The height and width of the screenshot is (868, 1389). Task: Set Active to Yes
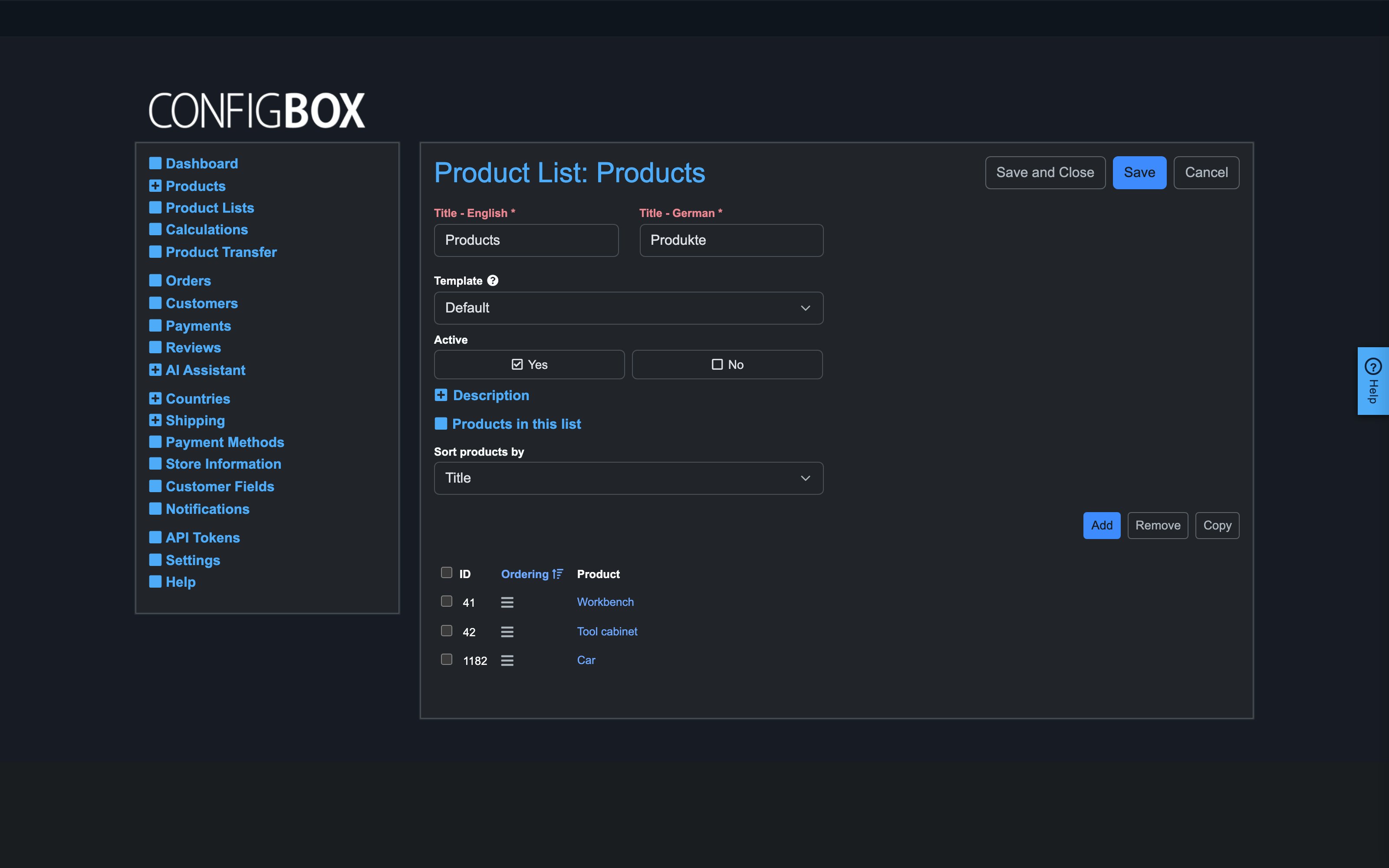tap(529, 365)
